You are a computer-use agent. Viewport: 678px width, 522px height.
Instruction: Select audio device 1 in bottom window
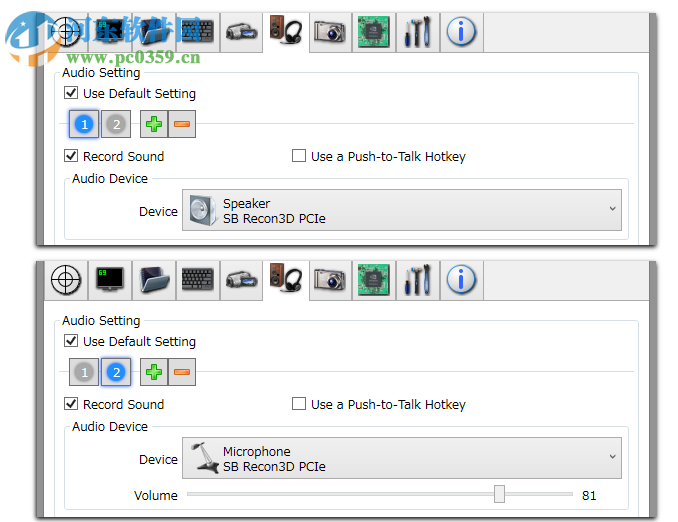84,372
